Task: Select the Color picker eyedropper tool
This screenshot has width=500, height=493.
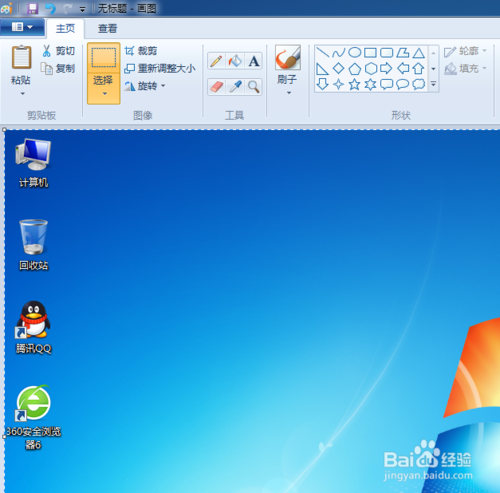Action: pyautogui.click(x=235, y=87)
